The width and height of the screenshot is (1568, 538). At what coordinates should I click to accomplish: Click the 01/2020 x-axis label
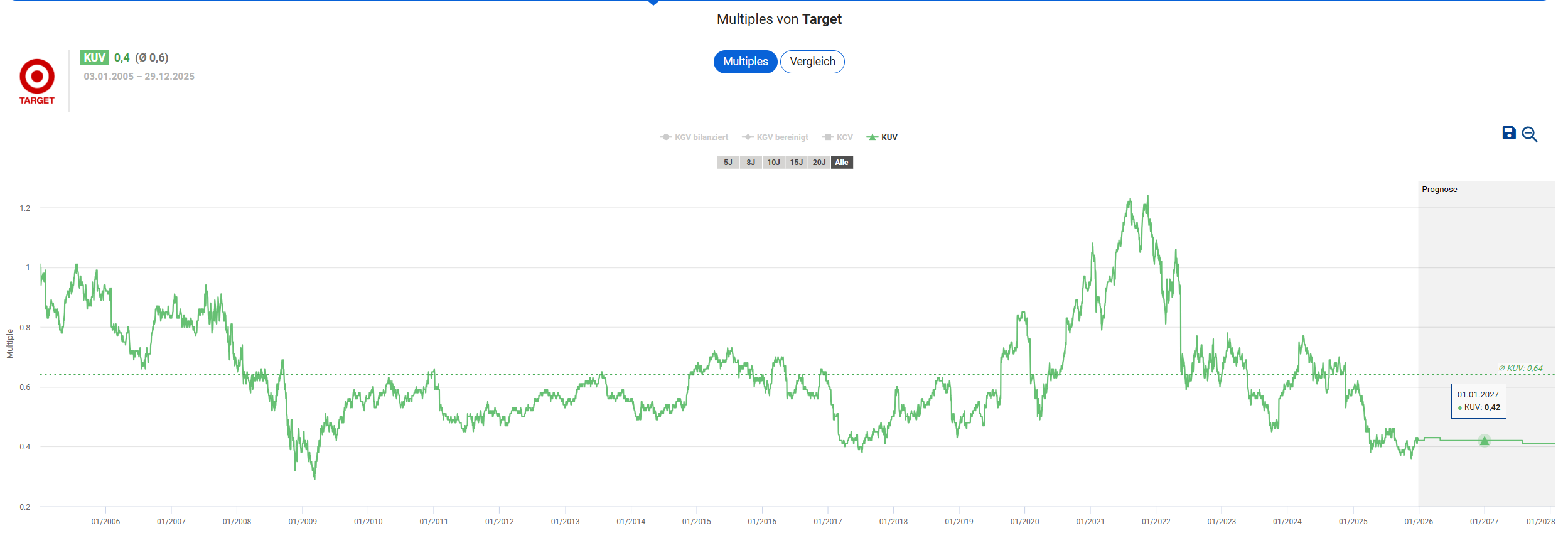[1024, 522]
